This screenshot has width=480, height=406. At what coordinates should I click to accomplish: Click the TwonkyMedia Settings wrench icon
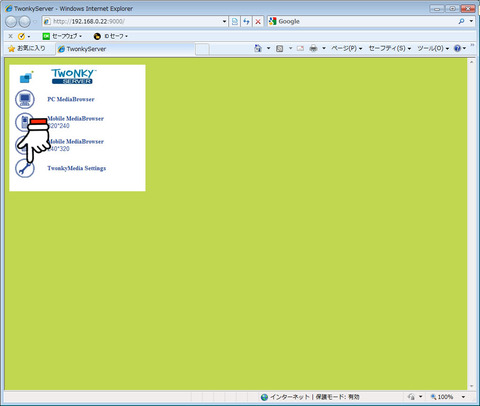click(25, 168)
